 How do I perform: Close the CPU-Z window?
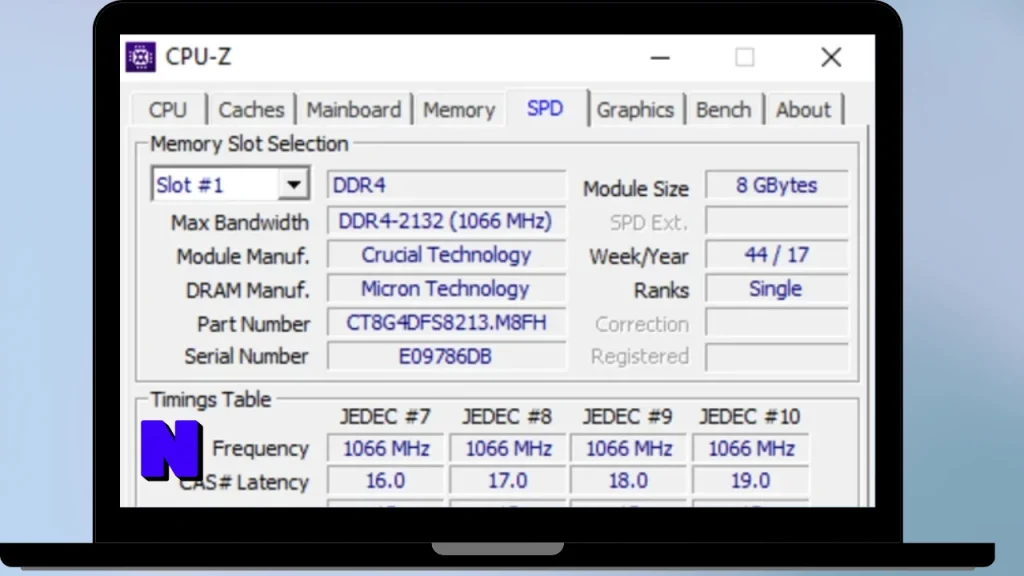[x=831, y=57]
